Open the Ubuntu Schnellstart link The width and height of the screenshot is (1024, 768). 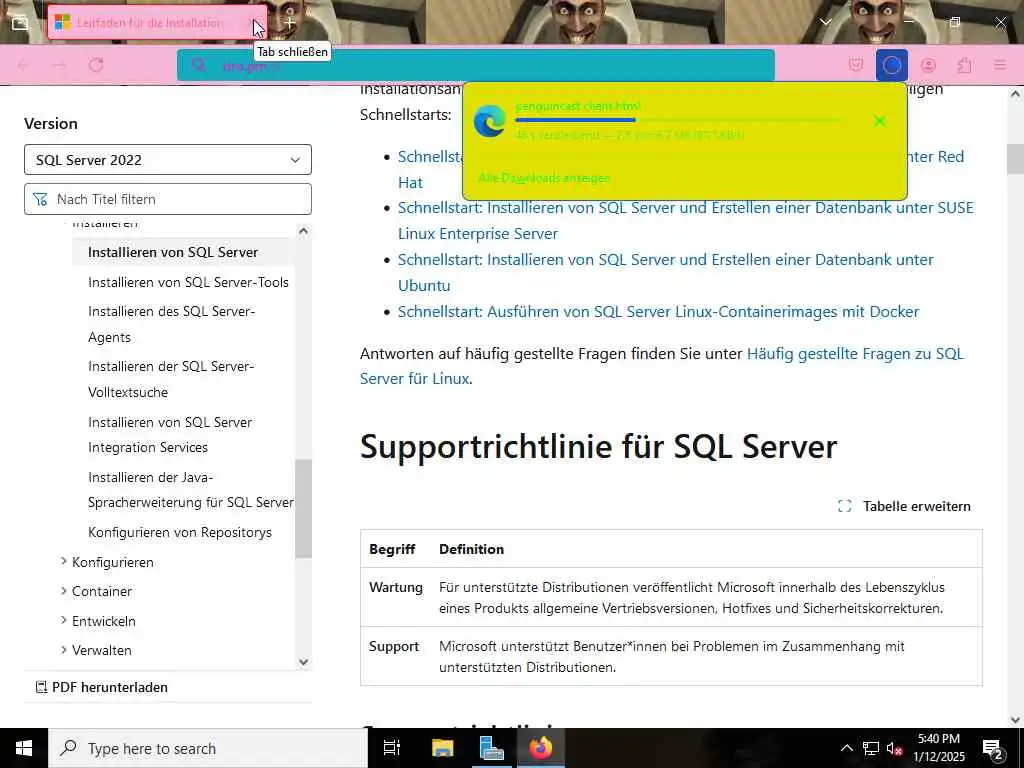tap(665, 272)
